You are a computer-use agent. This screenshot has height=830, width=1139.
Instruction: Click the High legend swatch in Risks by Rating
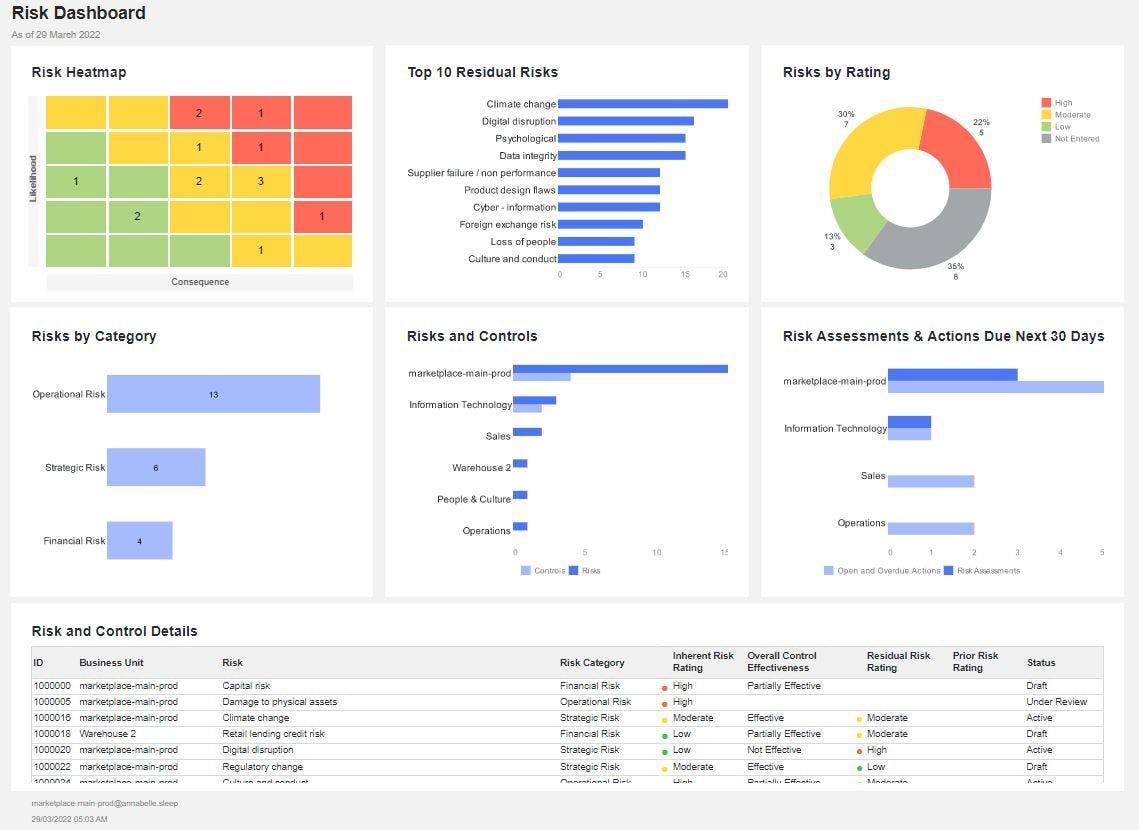[1046, 102]
